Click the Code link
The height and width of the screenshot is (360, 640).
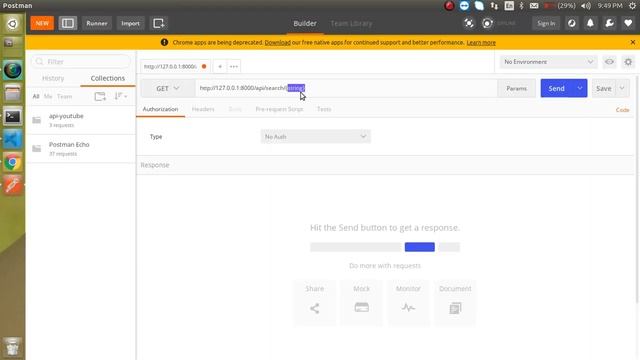tap(622, 110)
